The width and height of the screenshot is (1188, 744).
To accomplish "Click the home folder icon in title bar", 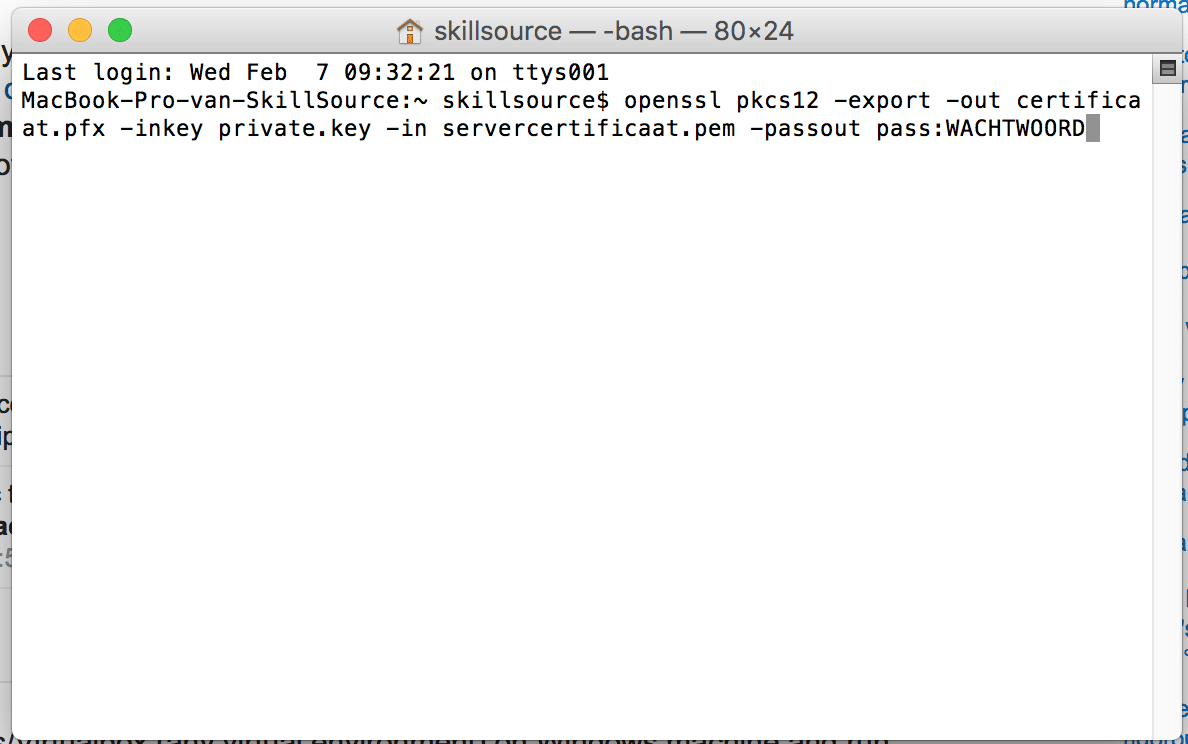I will (x=409, y=31).
